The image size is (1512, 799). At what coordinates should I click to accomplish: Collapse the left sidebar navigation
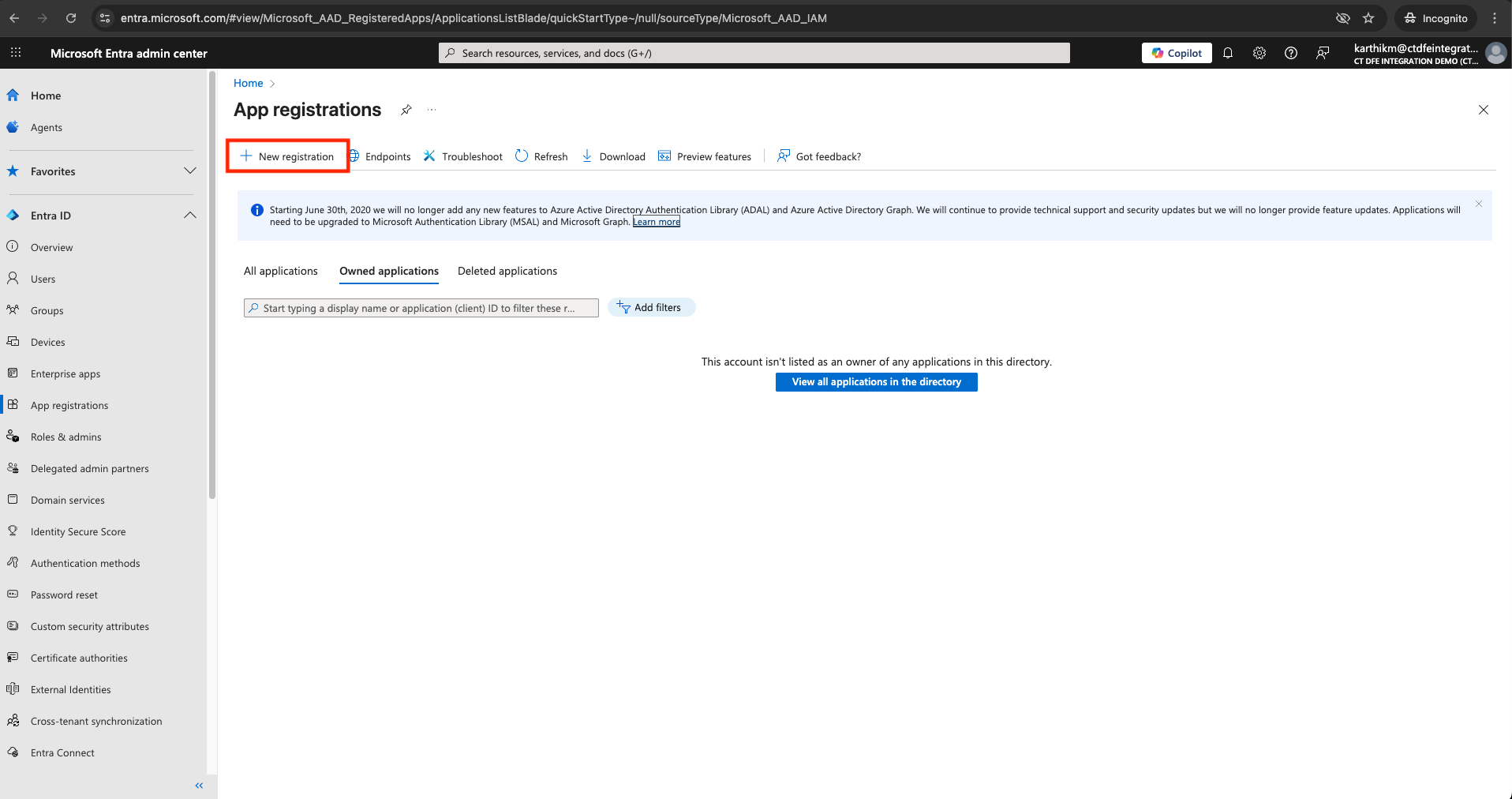tap(199, 786)
